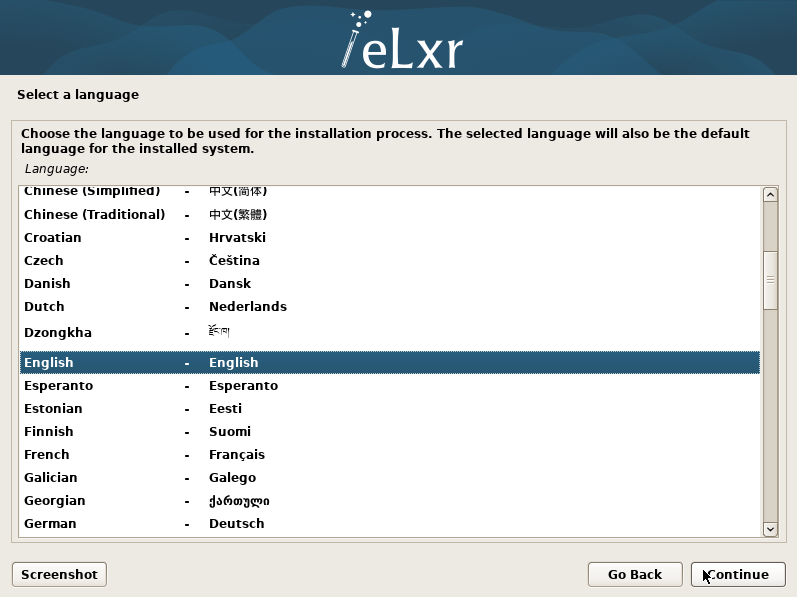Select Croatian - Hrvatski row
The image size is (797, 597).
(x=390, y=237)
